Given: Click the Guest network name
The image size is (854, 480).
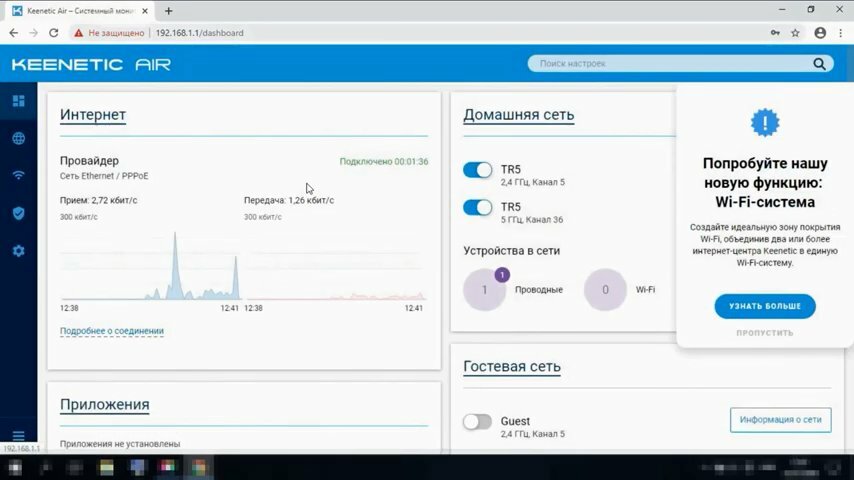Looking at the screenshot, I should click(x=515, y=421).
